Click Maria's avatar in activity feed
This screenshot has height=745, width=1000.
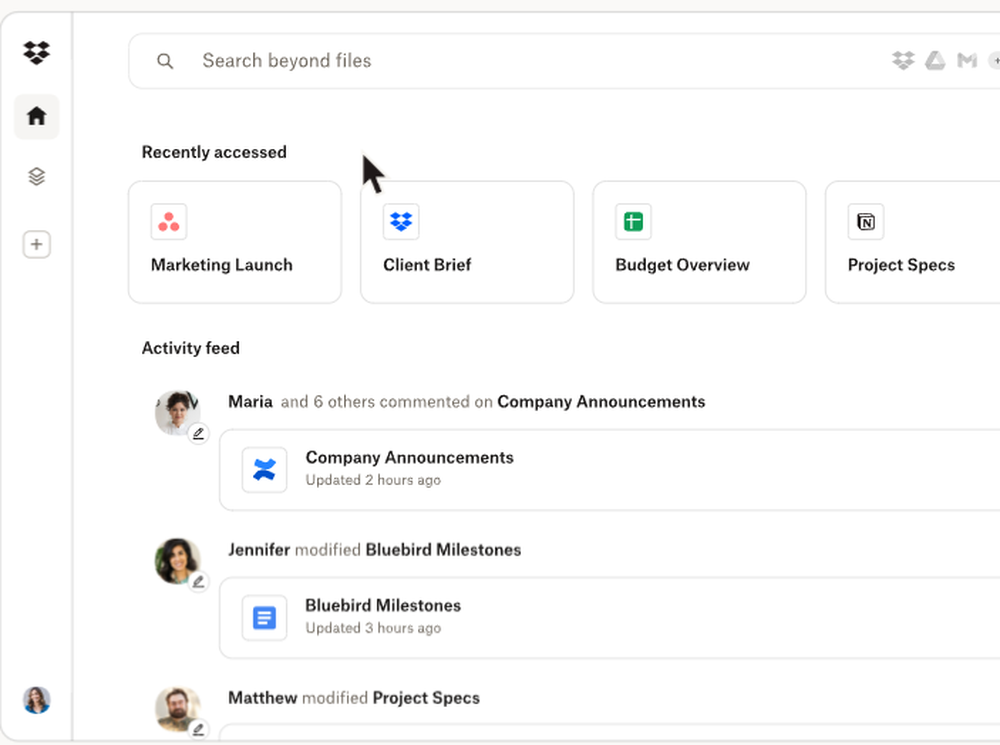(177, 413)
